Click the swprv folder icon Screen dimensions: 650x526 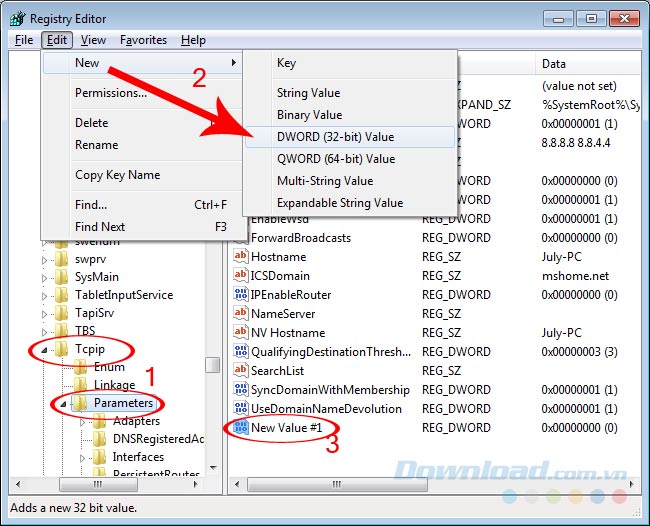62,259
